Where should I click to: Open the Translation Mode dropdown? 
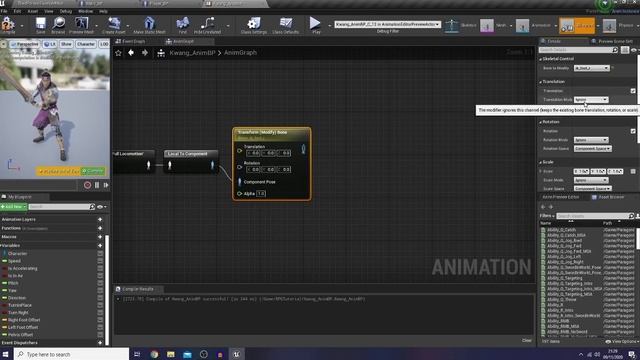point(591,100)
